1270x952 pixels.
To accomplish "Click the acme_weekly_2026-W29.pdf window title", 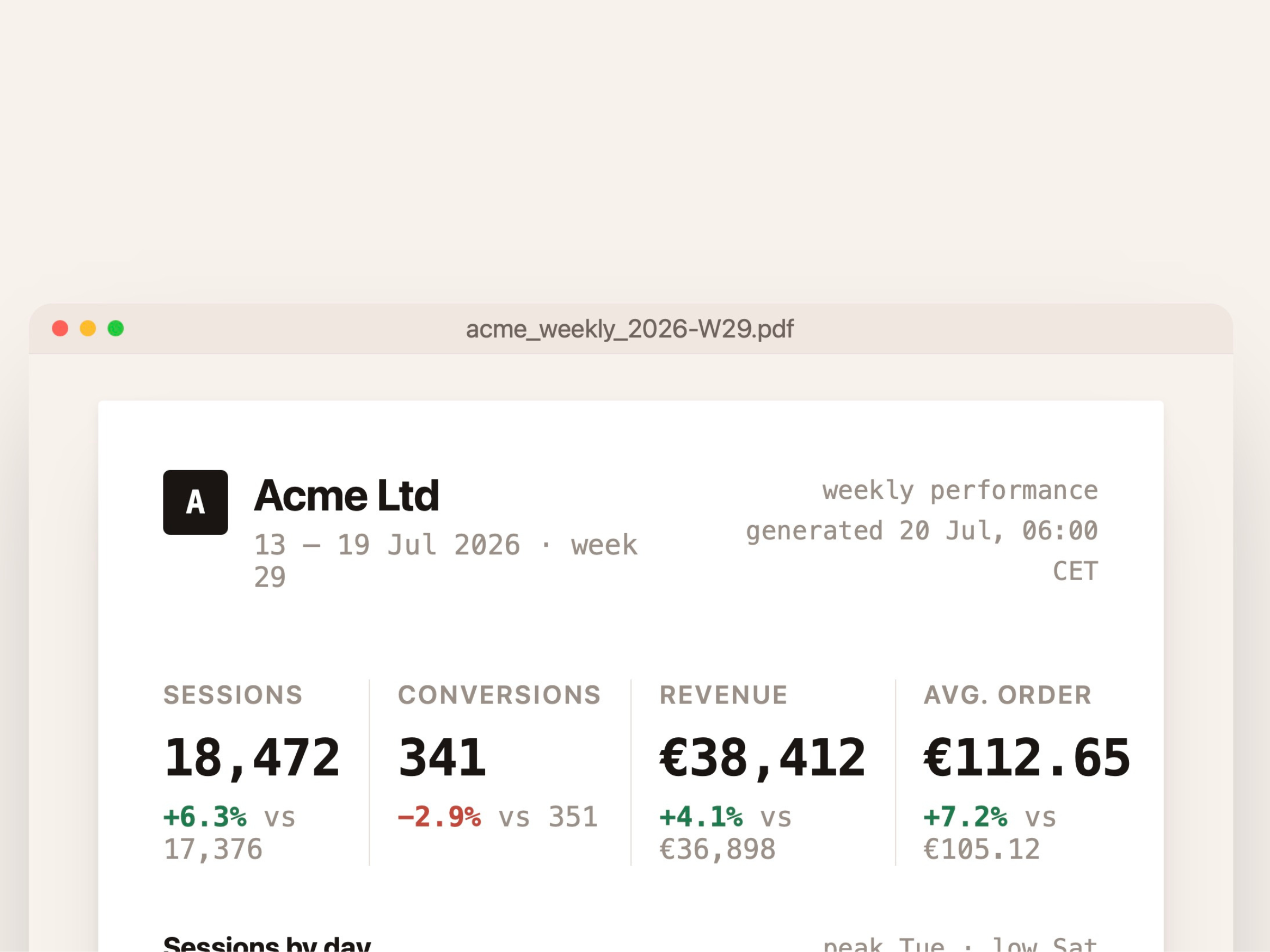I will pos(630,329).
